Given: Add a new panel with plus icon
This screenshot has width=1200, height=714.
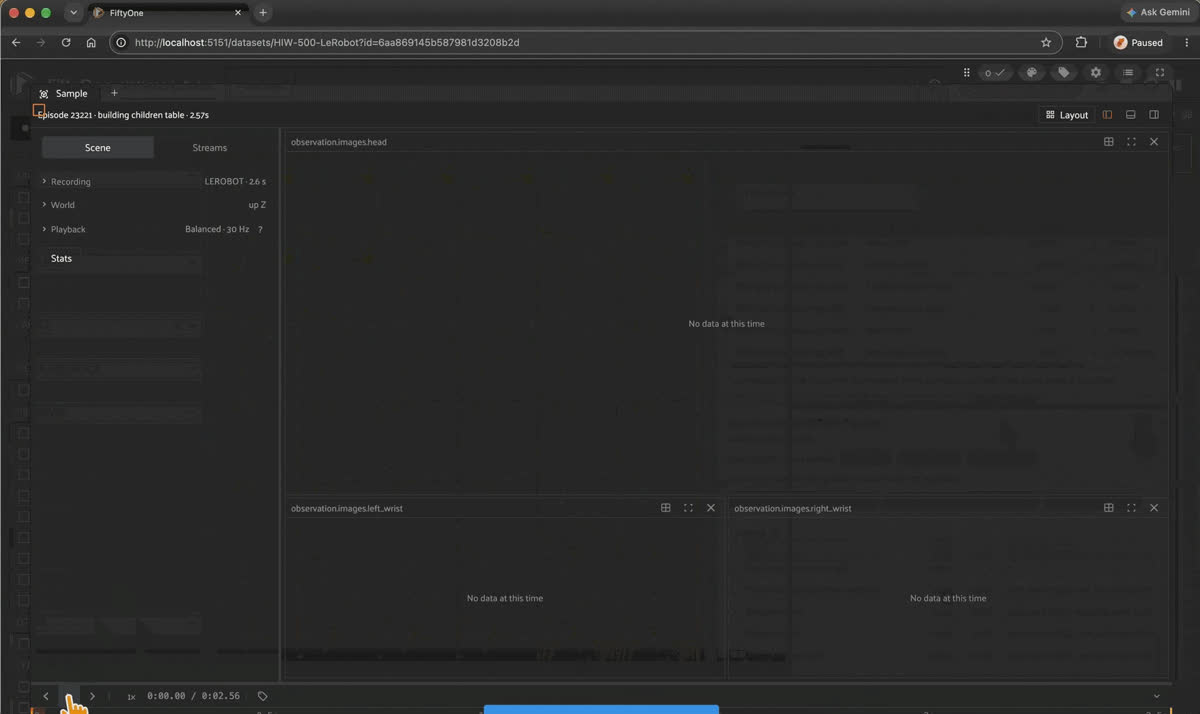Looking at the screenshot, I should tap(114, 93).
